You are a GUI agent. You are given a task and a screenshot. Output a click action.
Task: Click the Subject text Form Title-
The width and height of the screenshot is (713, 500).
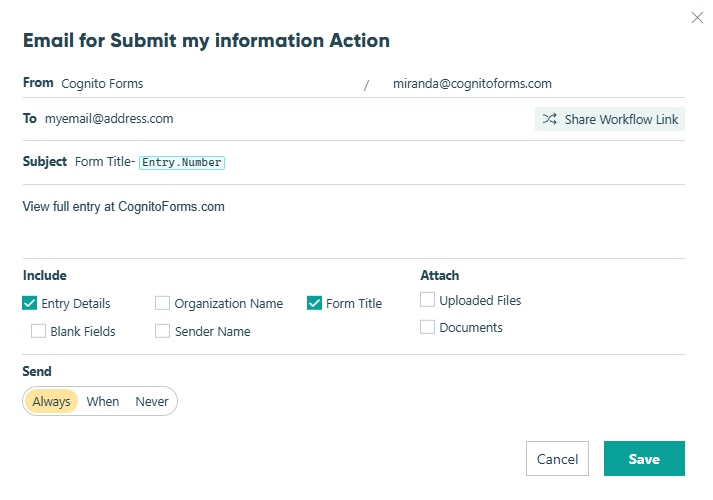pos(105,162)
